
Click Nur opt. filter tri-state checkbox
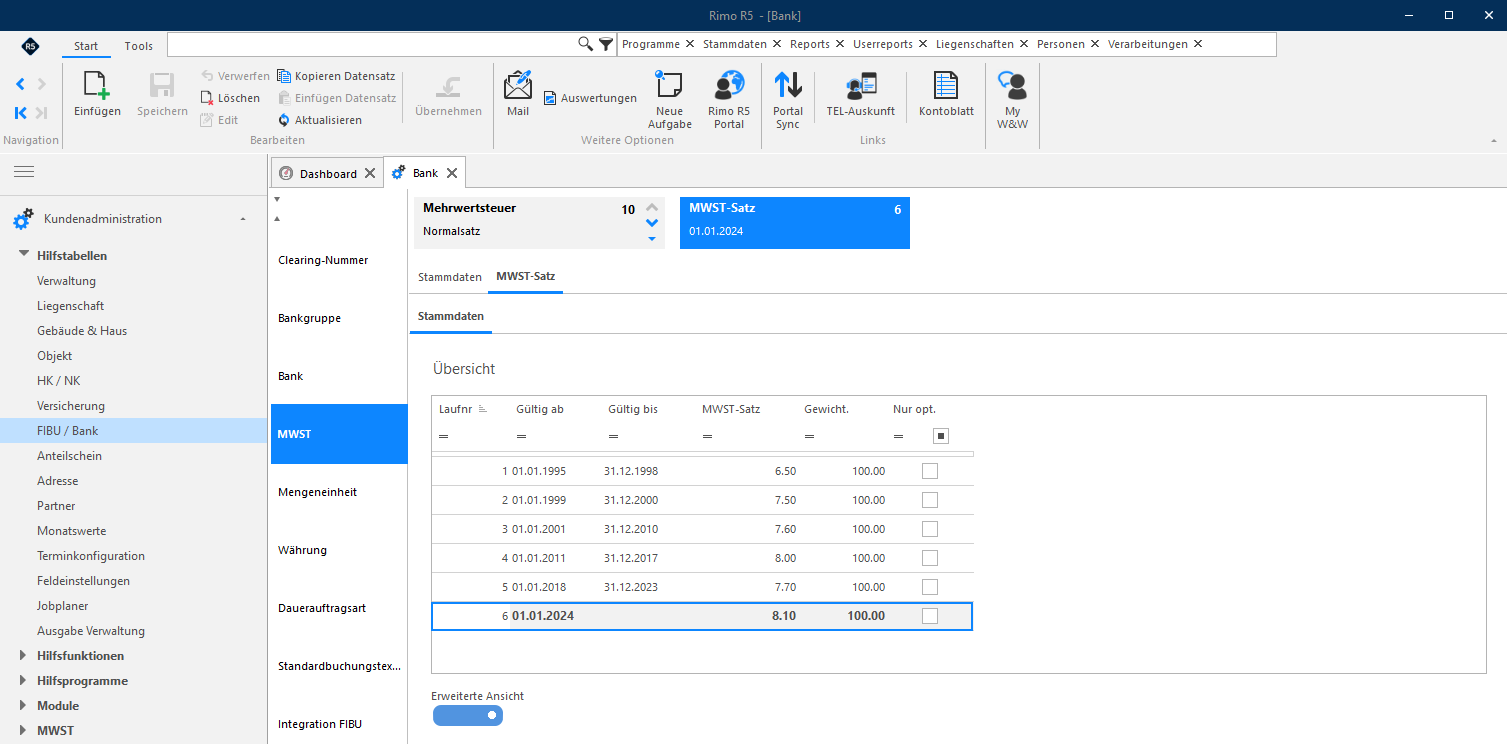[x=941, y=436]
